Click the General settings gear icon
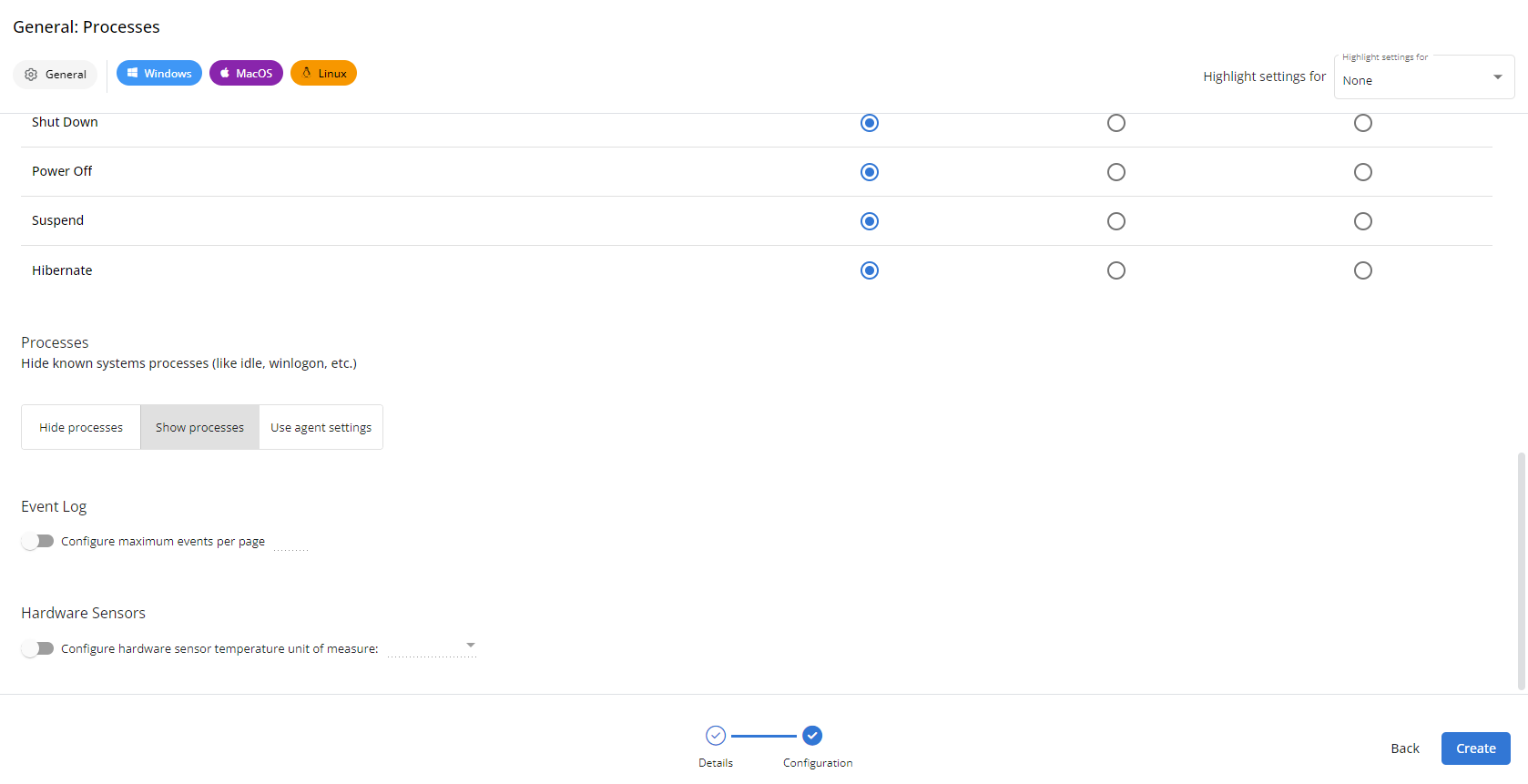 (30, 74)
